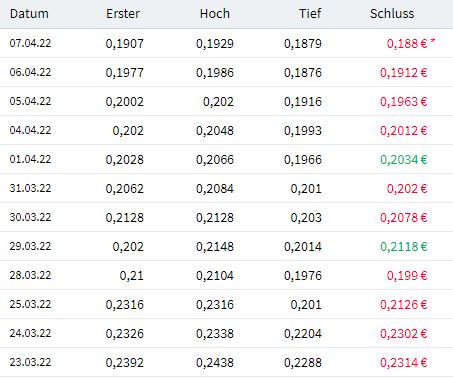Click the Hoch column header

(x=215, y=14)
